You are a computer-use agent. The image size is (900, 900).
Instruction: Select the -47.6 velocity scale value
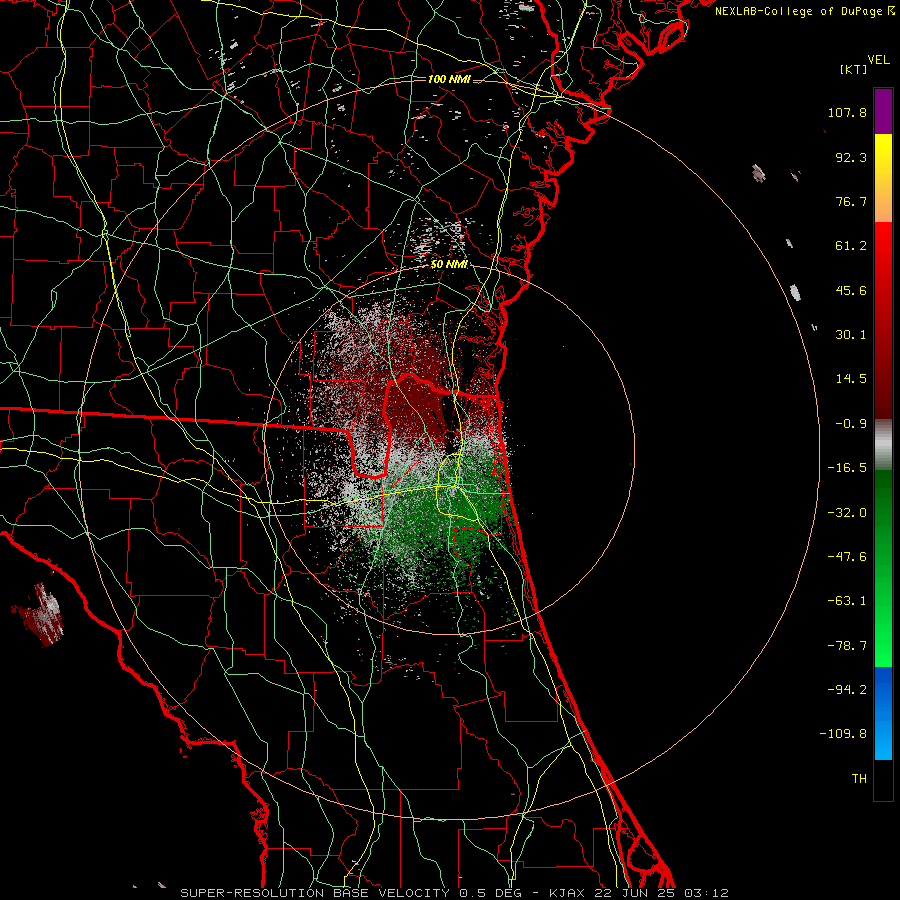tap(847, 557)
